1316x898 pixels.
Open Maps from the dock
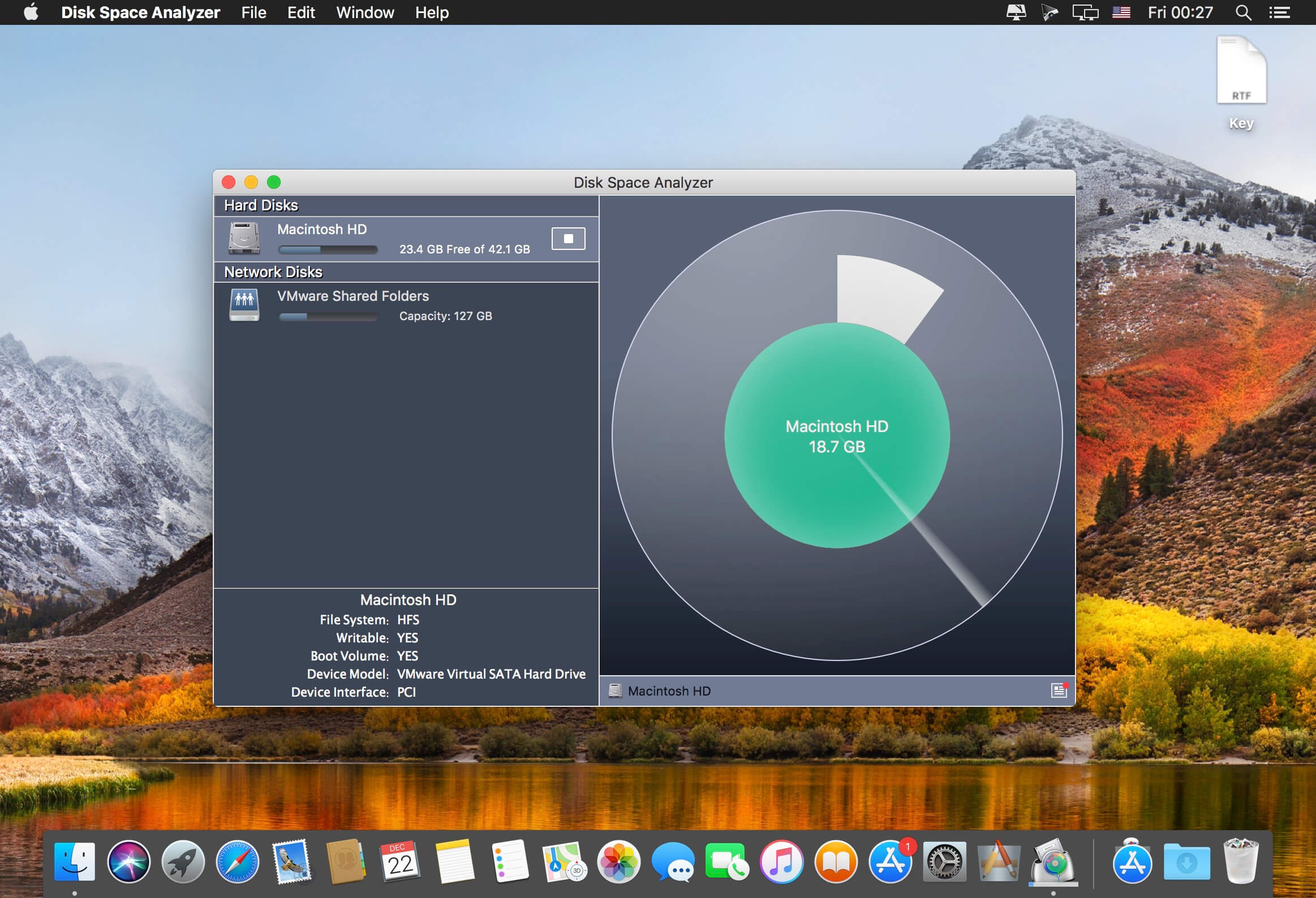pos(564,861)
